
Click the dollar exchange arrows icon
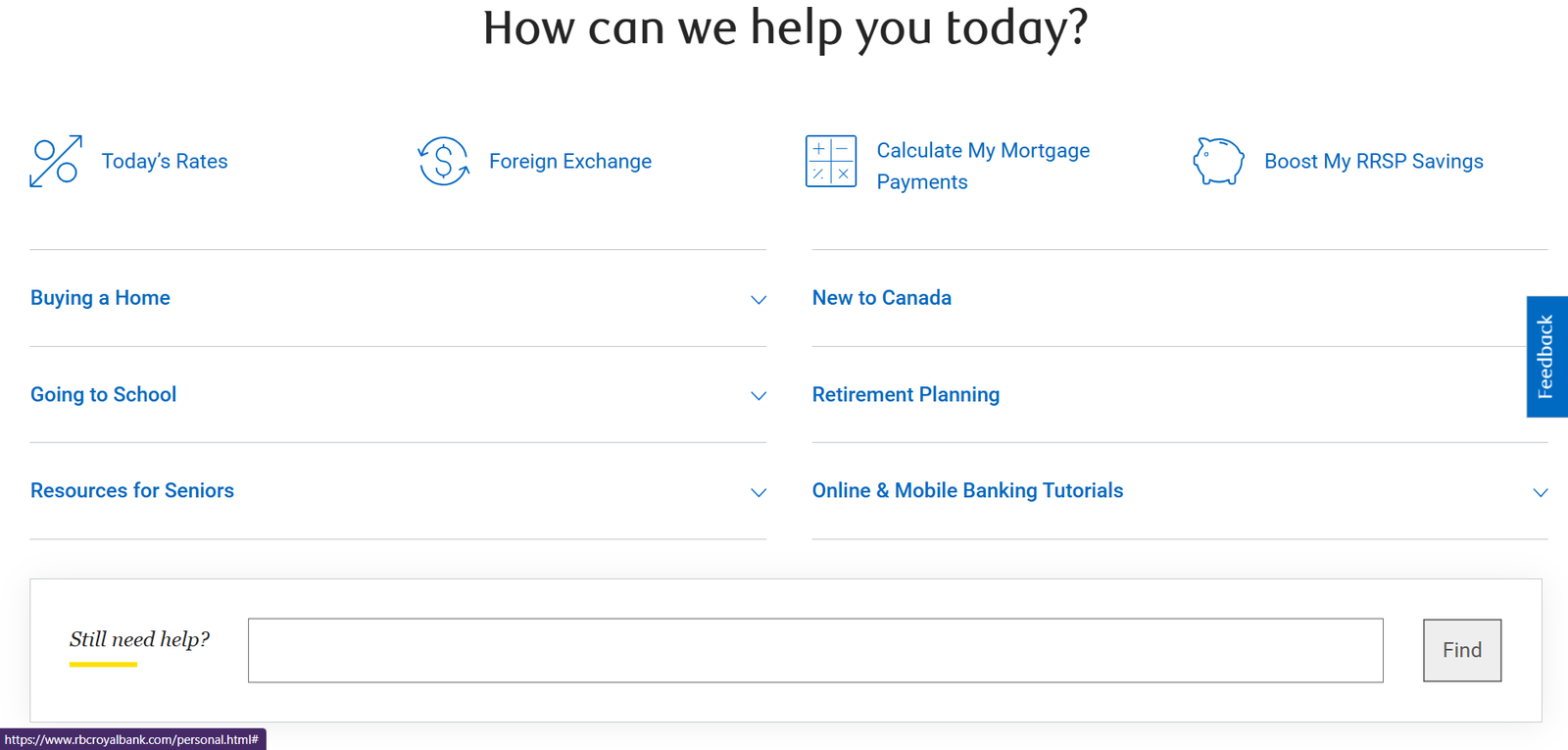[x=443, y=161]
